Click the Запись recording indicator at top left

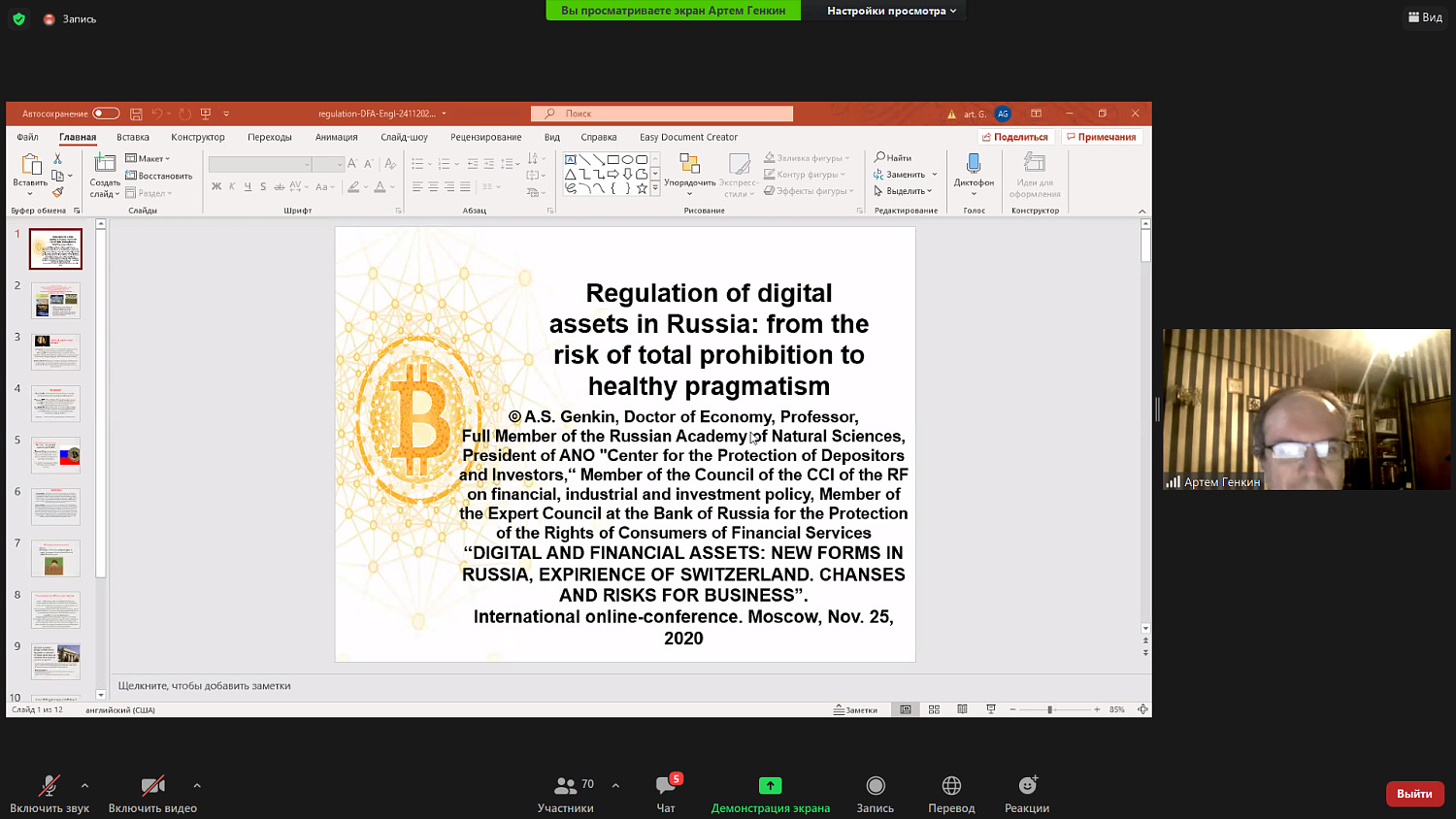70,18
